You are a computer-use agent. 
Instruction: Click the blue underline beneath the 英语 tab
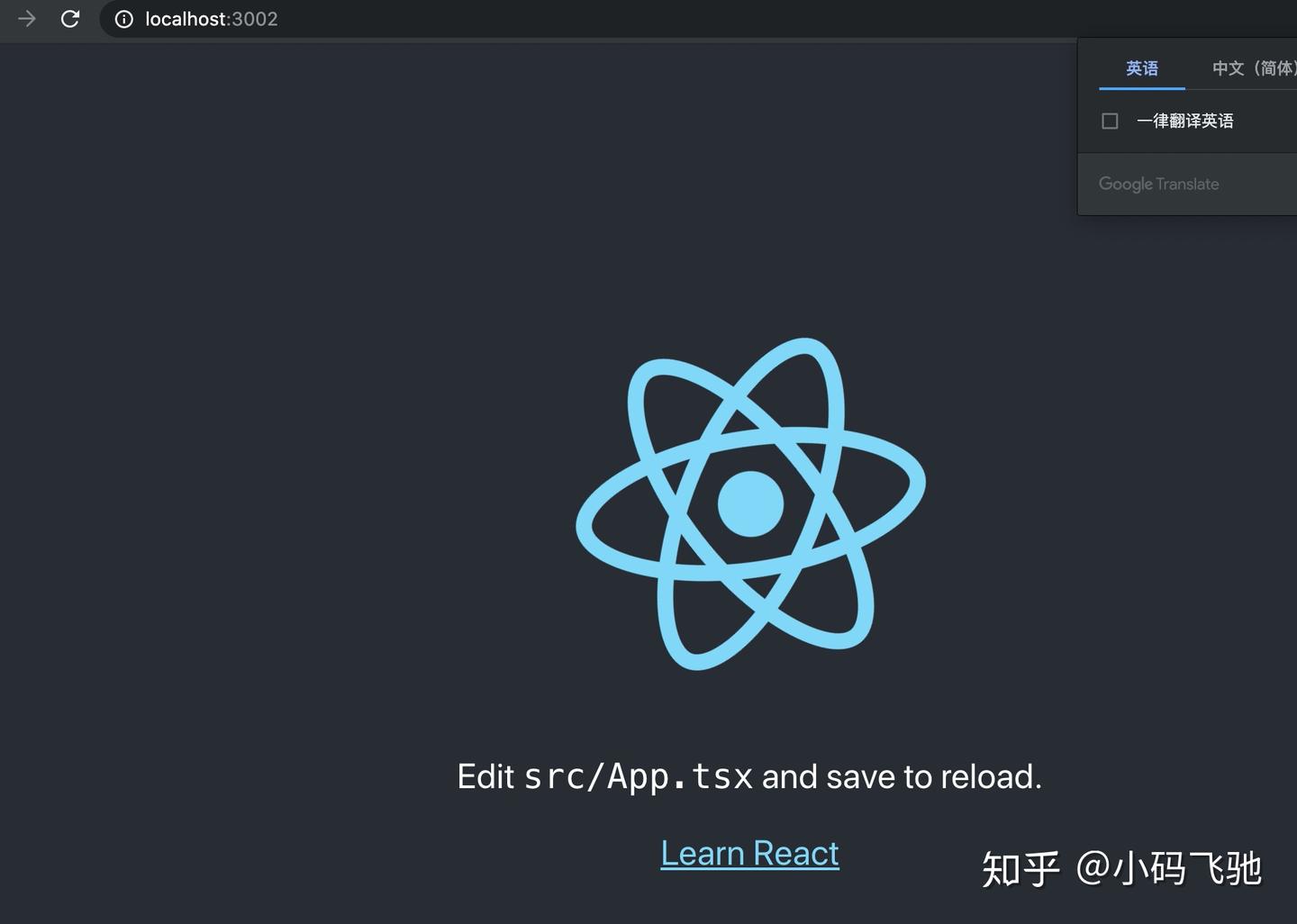click(1140, 89)
